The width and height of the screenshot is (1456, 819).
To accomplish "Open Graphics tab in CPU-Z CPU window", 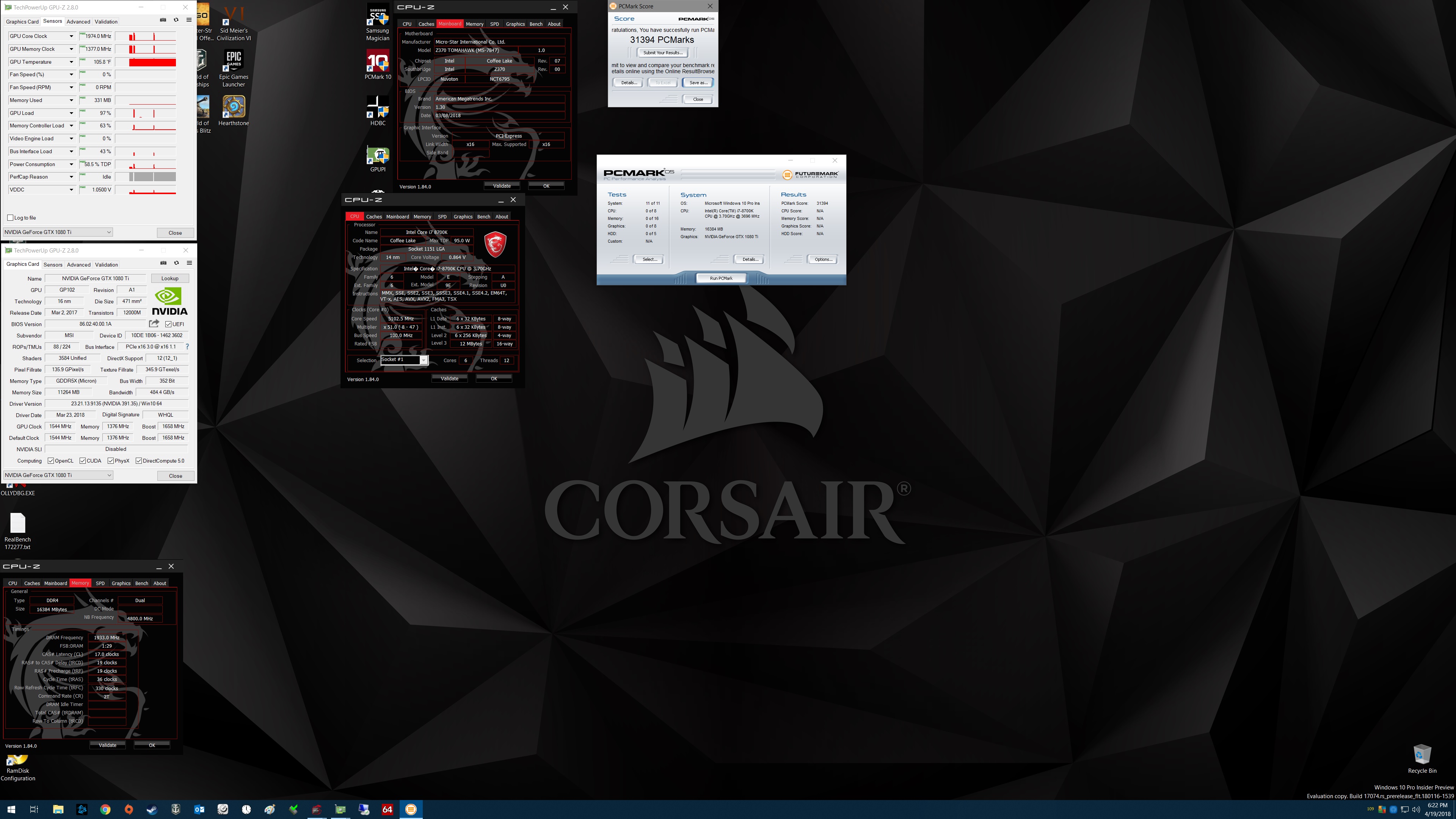I will coord(463,217).
